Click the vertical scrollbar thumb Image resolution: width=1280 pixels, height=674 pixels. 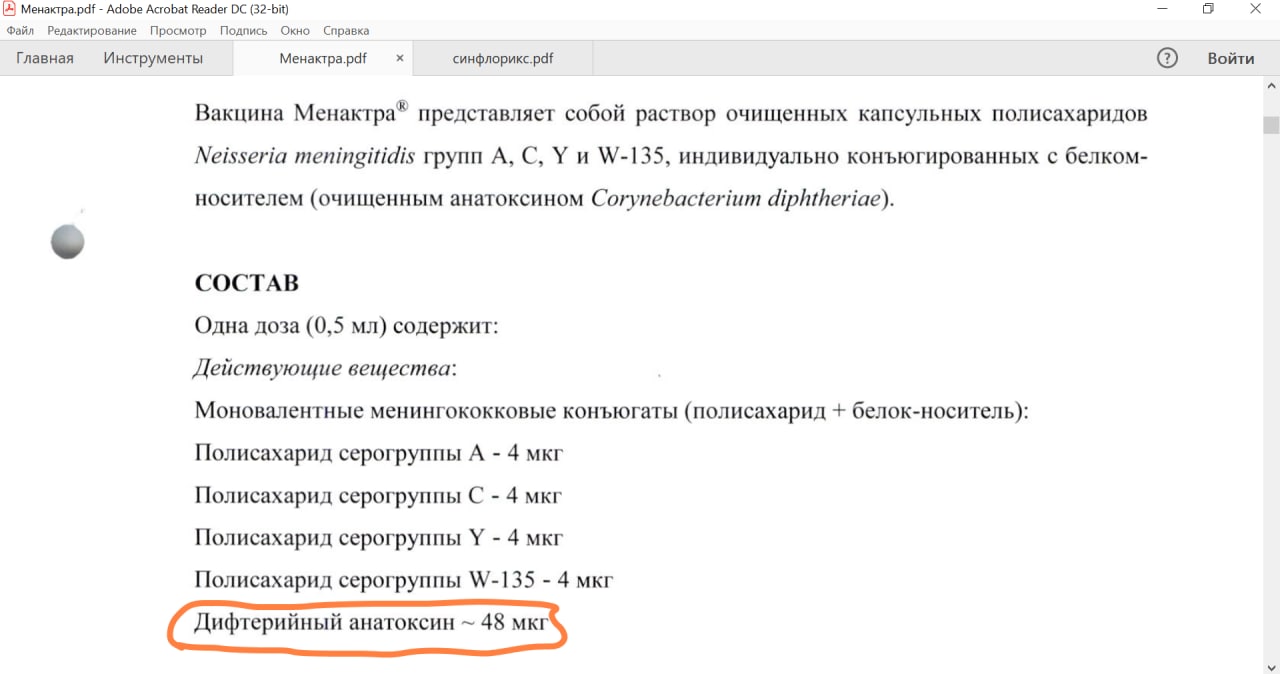[1271, 125]
